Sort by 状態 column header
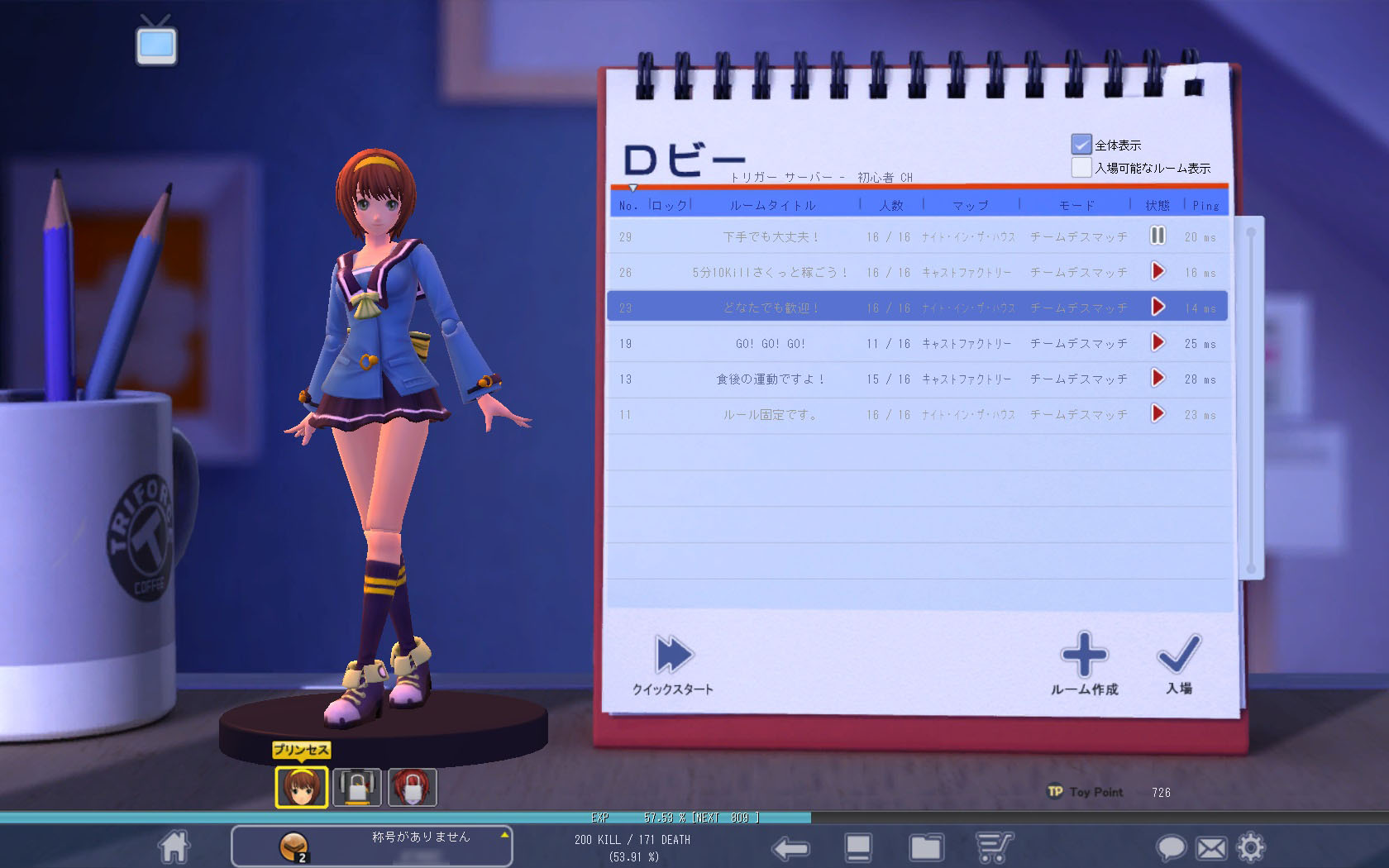 point(1157,205)
